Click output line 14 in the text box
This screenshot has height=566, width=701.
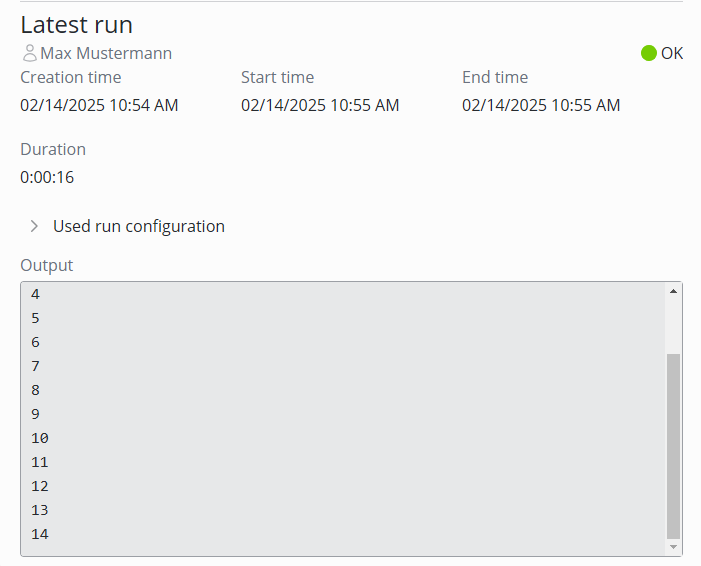tap(40, 534)
